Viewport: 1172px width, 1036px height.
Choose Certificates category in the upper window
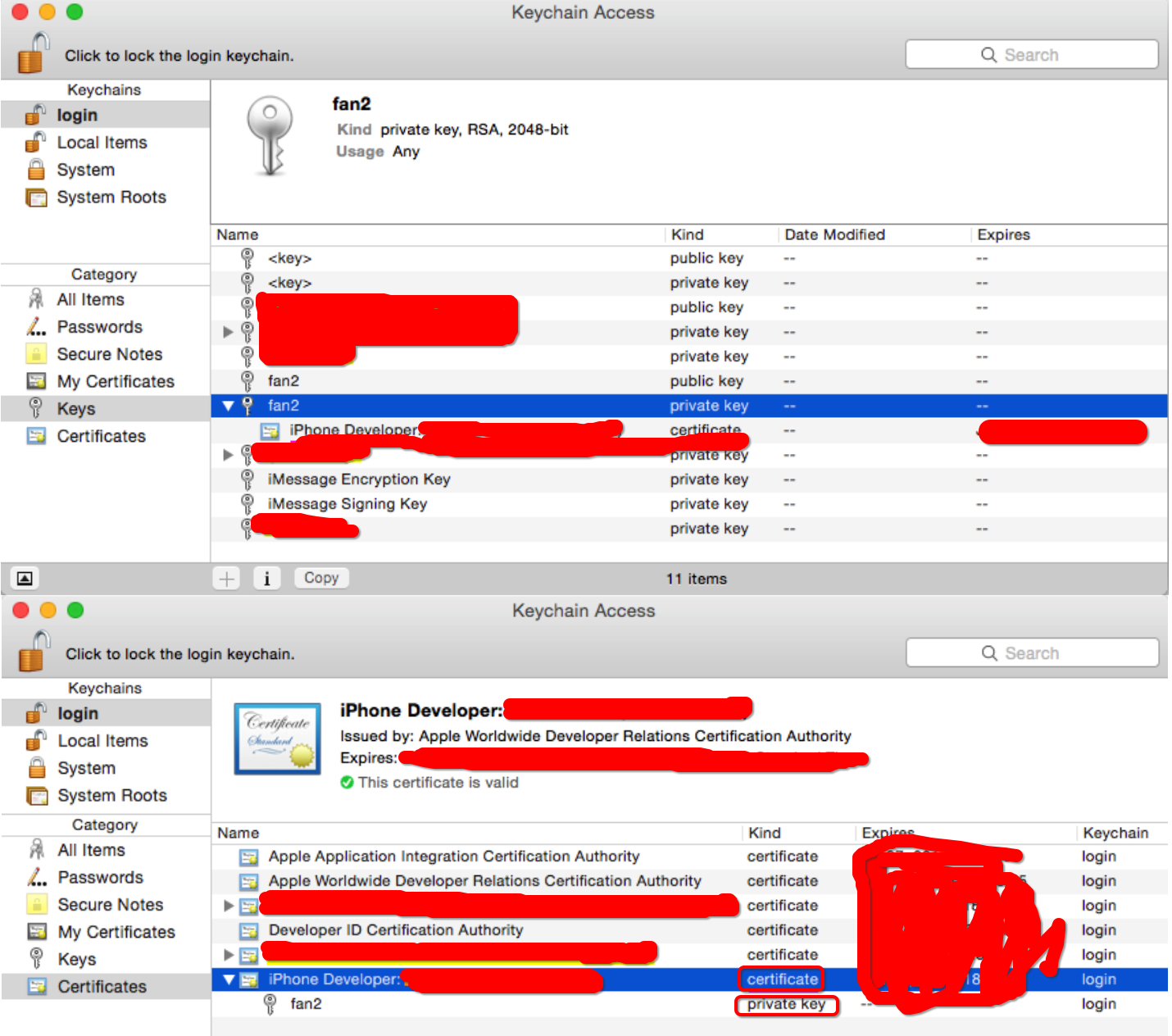point(106,436)
